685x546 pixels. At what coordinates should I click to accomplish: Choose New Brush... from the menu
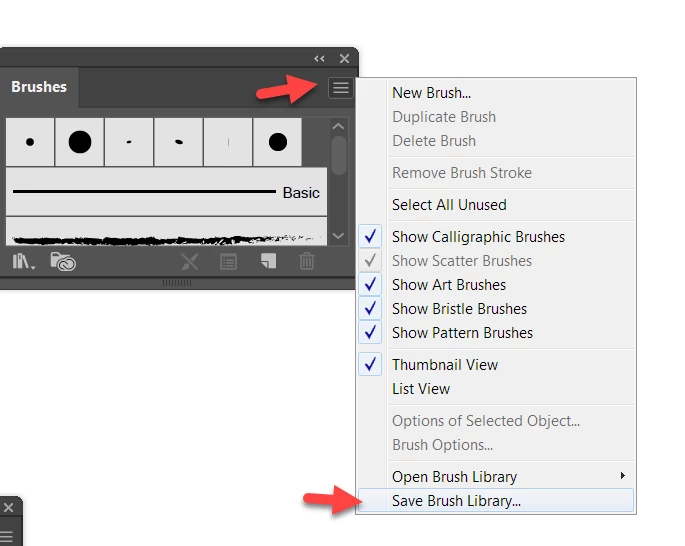click(495, 93)
